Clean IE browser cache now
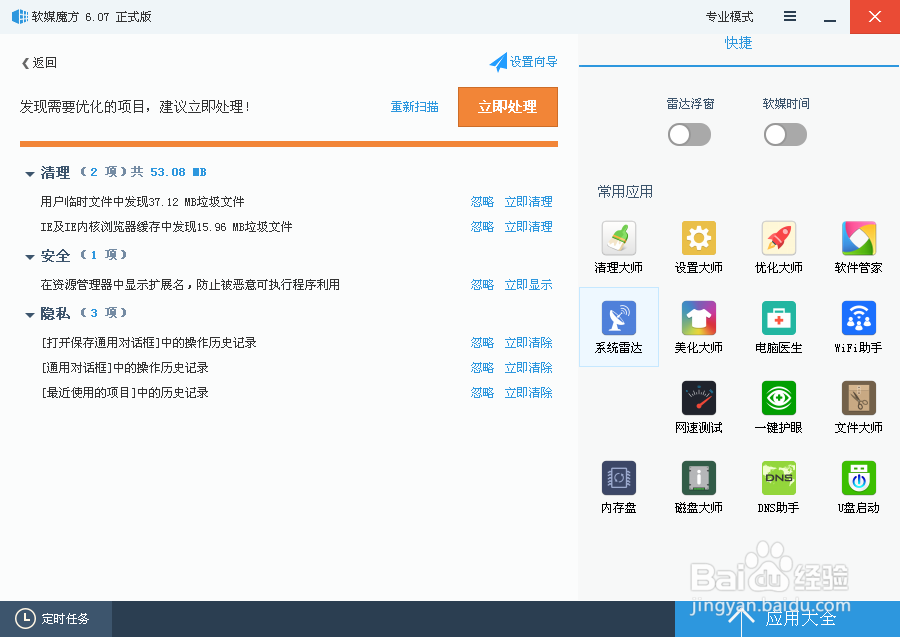Viewport: 900px width, 637px height. tap(528, 227)
